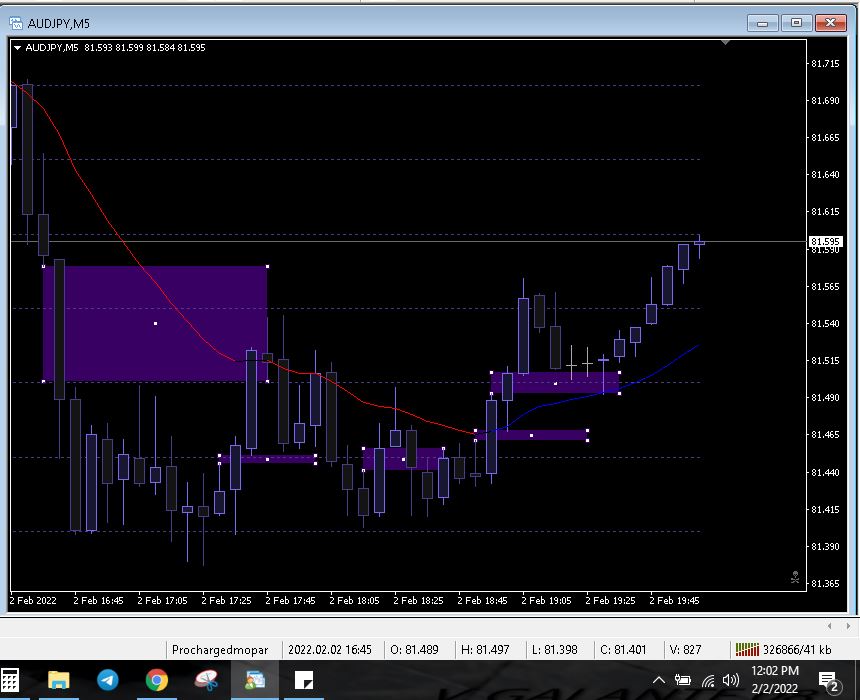The width and height of the screenshot is (860, 700).
Task: Open File Explorer from the taskbar
Action: (x=59, y=680)
